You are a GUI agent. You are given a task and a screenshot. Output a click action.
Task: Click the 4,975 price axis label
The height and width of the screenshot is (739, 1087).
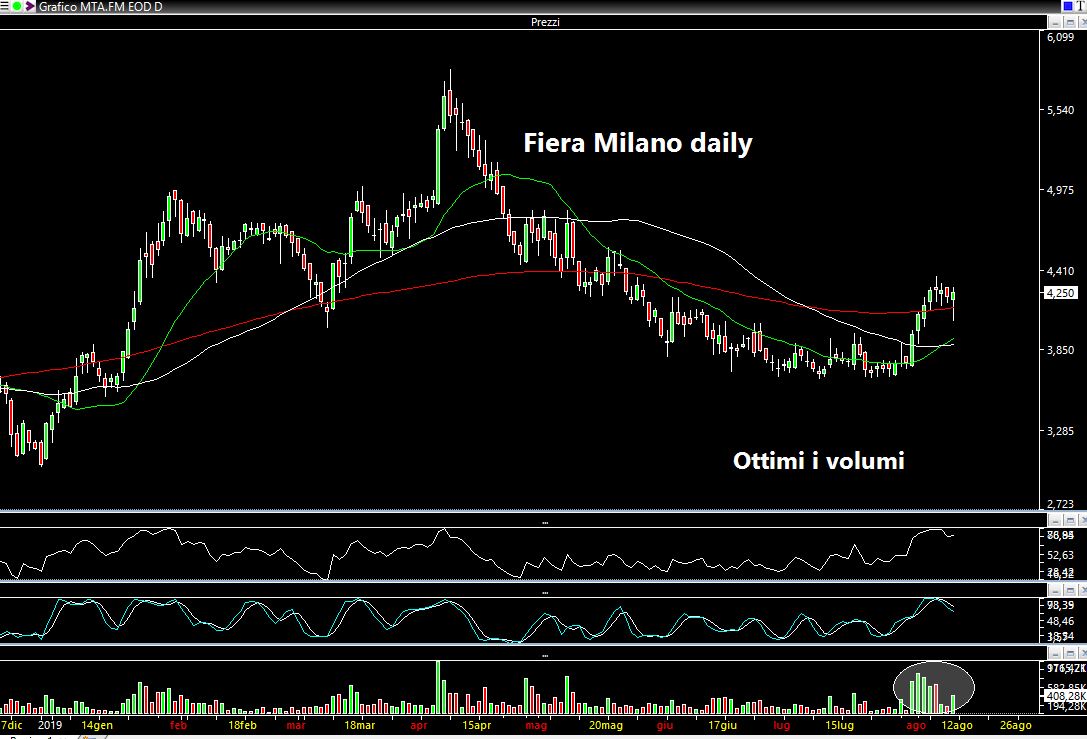click(1061, 190)
